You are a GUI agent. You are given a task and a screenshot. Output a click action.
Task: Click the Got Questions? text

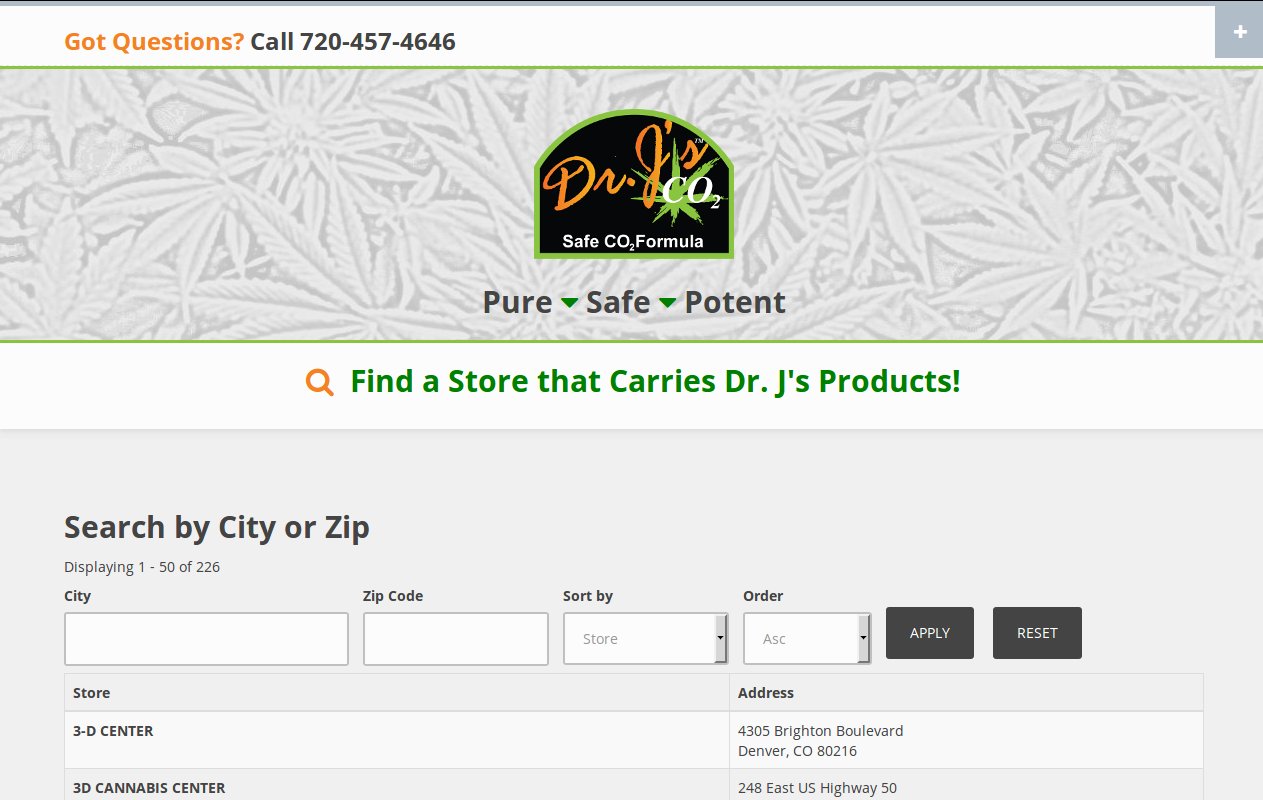[x=154, y=41]
